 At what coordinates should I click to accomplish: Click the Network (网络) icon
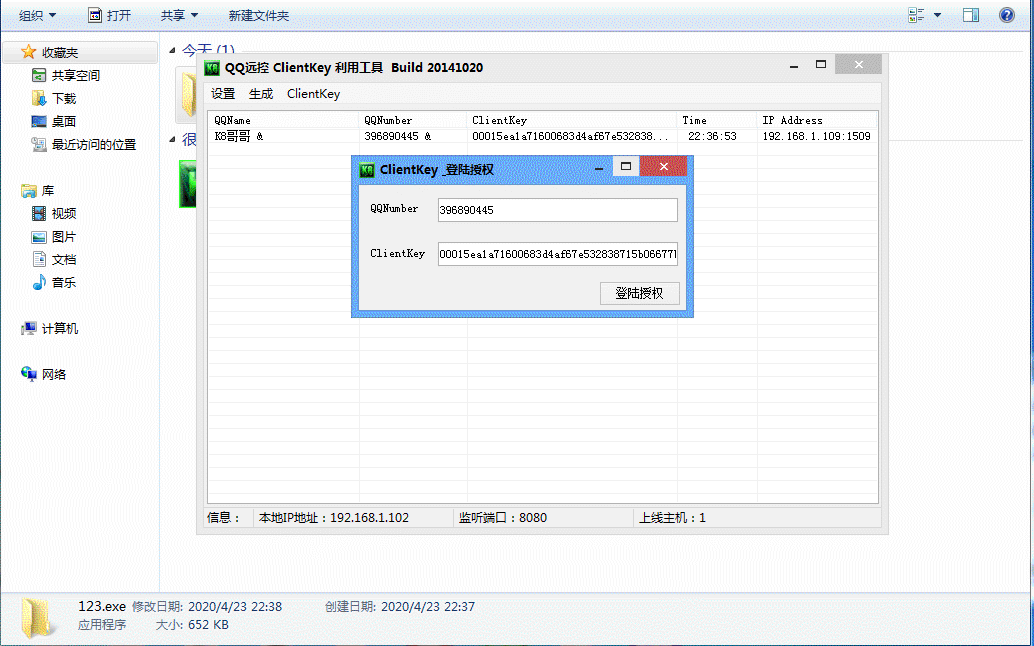[x=29, y=374]
